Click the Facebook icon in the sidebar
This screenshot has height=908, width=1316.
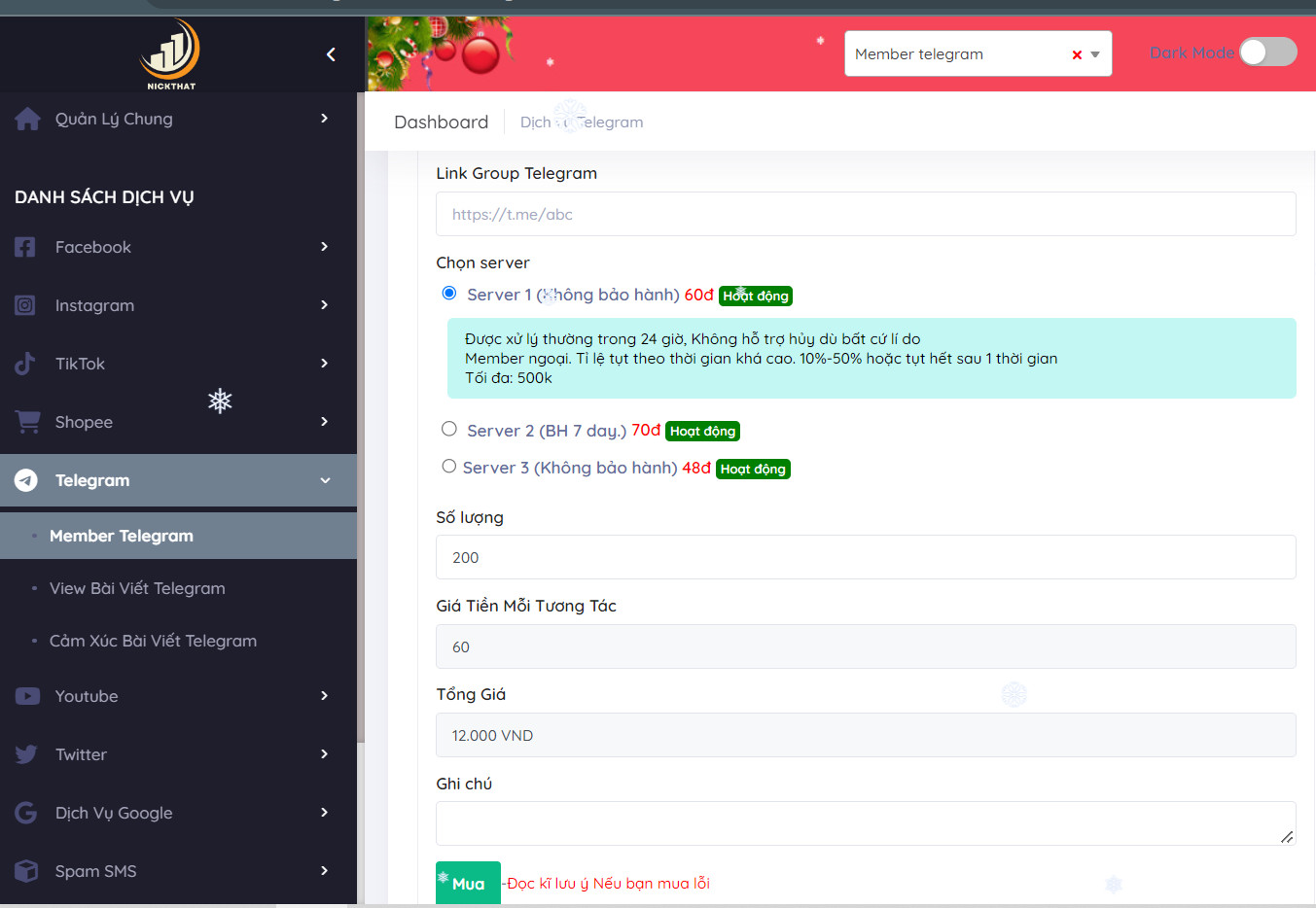pyautogui.click(x=25, y=247)
